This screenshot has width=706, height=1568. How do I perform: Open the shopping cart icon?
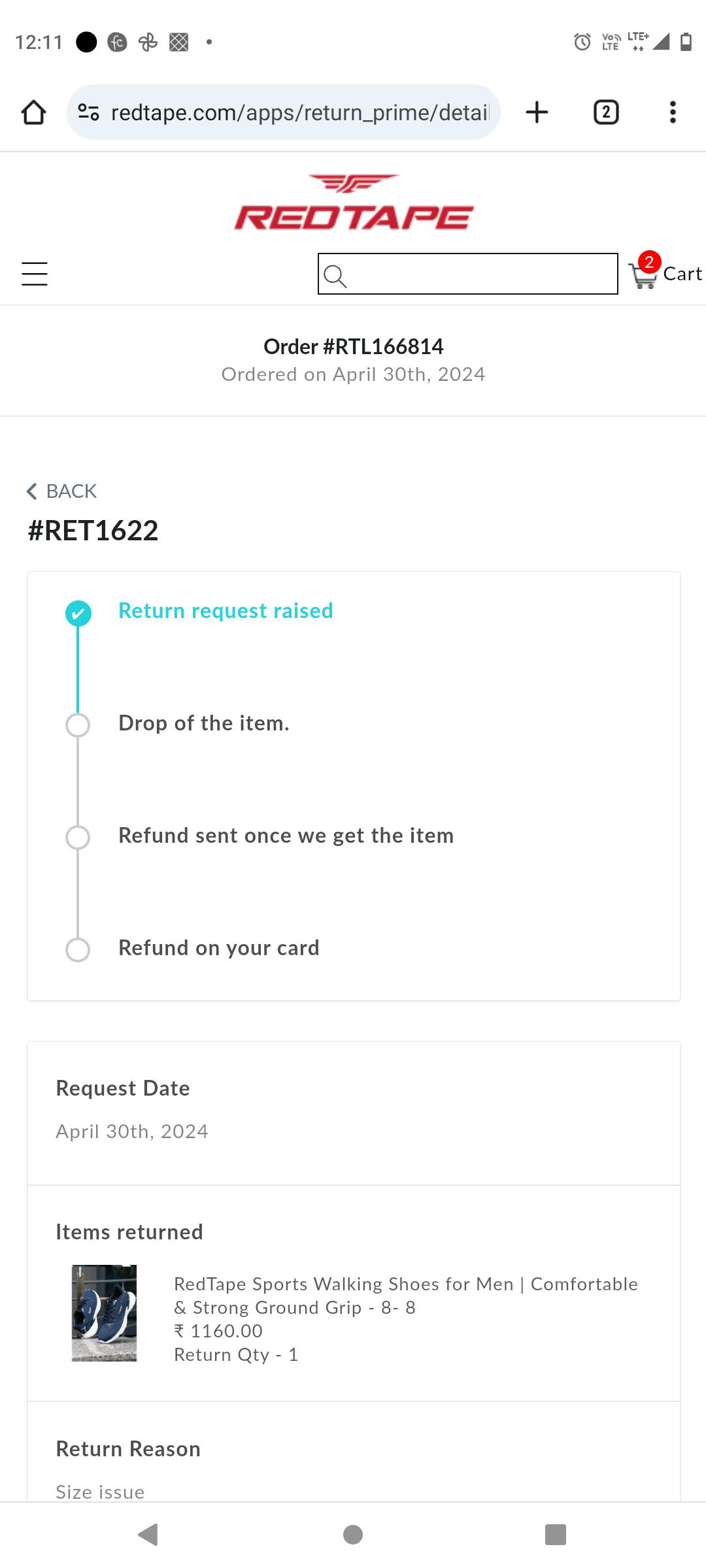pos(643,275)
